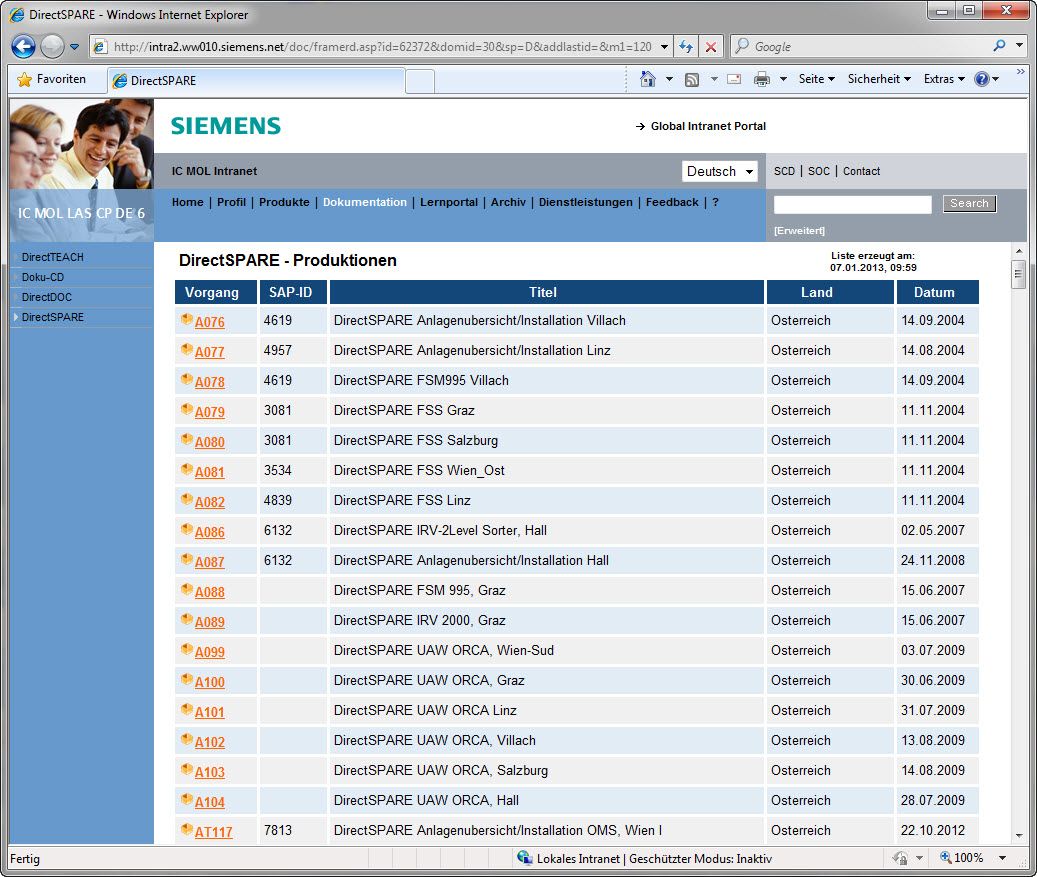Stop loading with the red X icon
The image size is (1037, 877).
[711, 47]
